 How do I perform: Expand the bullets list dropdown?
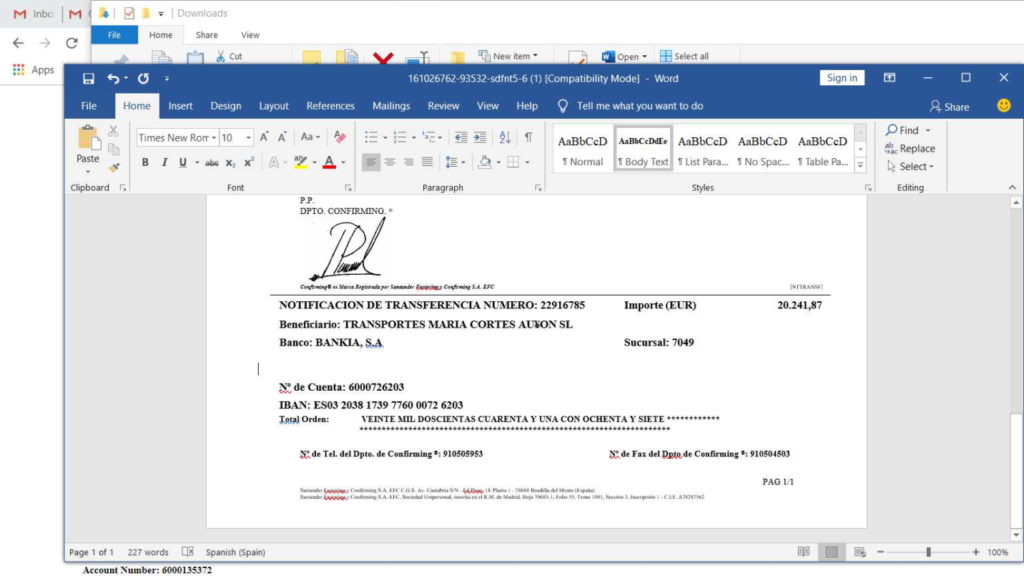pyautogui.click(x=385, y=138)
